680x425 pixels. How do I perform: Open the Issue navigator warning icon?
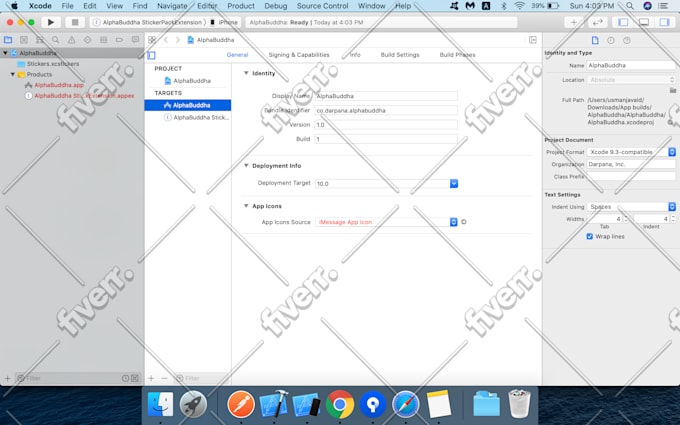point(72,40)
